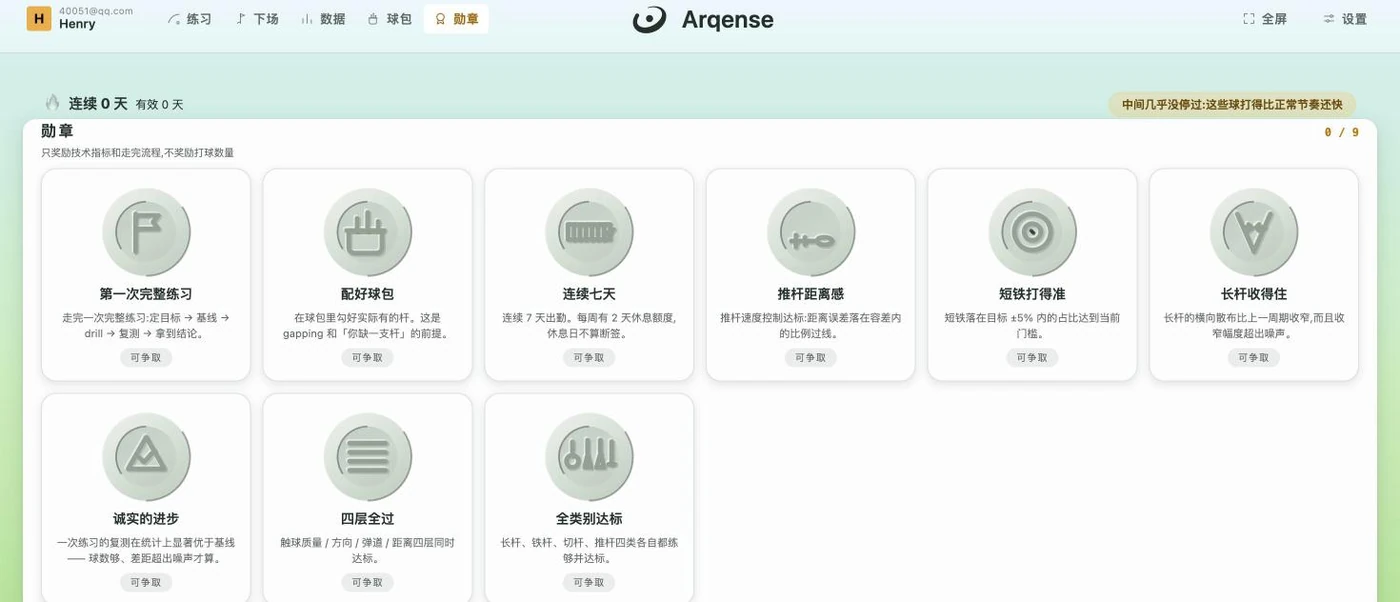The height and width of the screenshot is (602, 1400).
Task: Click description 推杆速度控制达标 text
Action: point(811,325)
